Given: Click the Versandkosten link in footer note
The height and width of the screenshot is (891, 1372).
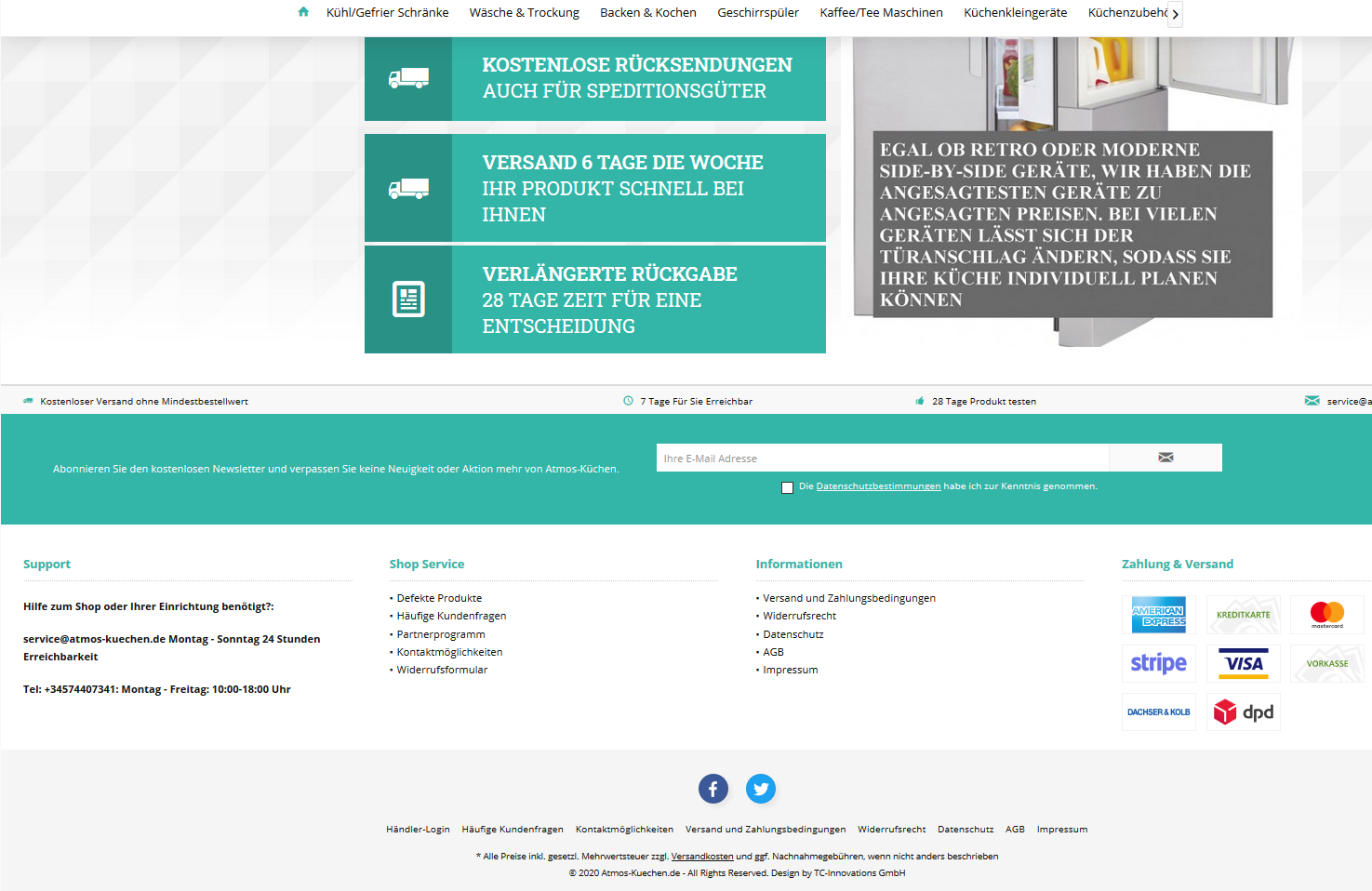Looking at the screenshot, I should click(702, 857).
